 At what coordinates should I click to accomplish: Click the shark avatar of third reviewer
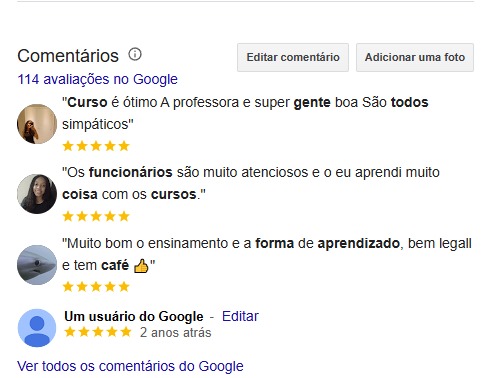(37, 265)
